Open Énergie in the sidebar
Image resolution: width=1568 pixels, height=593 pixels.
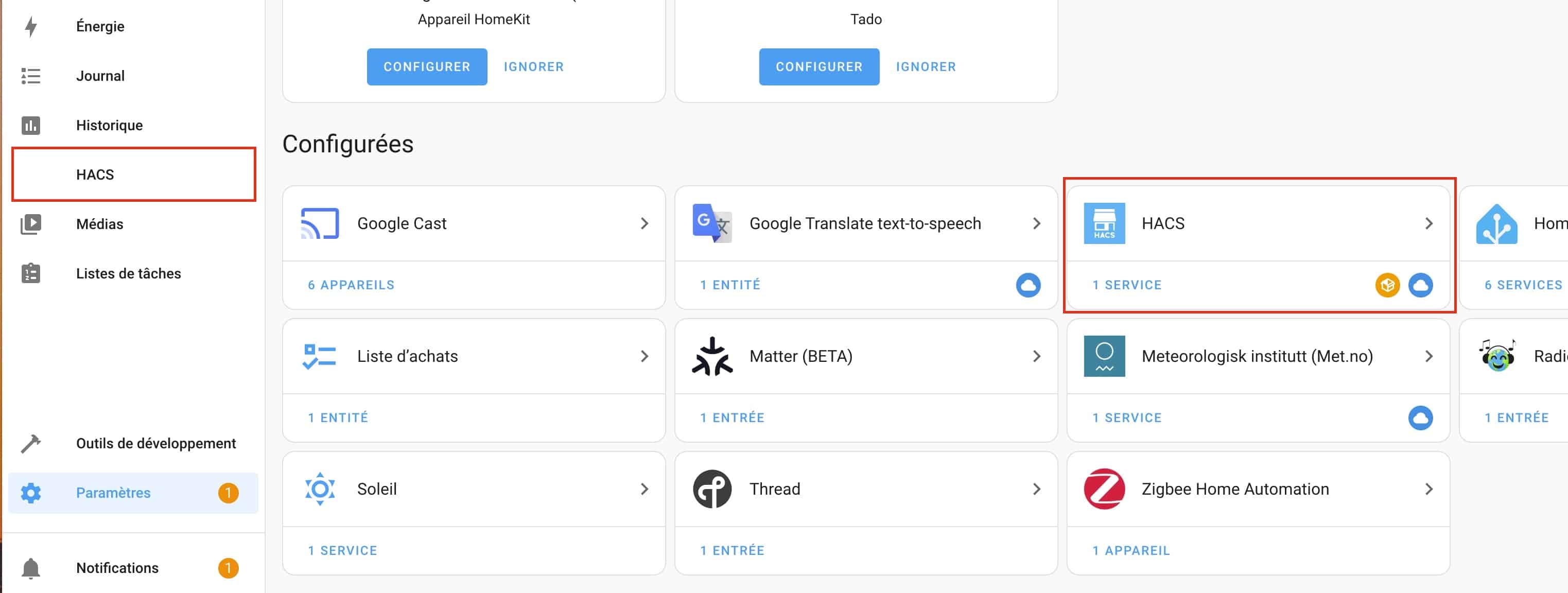(133, 26)
